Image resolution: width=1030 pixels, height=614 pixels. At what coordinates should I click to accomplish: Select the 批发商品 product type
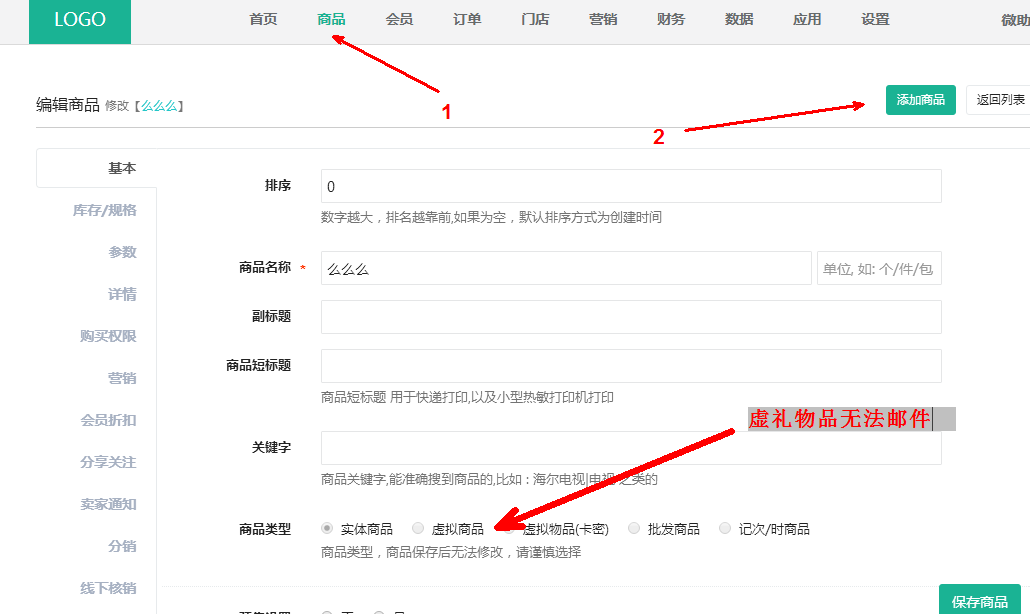pyautogui.click(x=634, y=529)
